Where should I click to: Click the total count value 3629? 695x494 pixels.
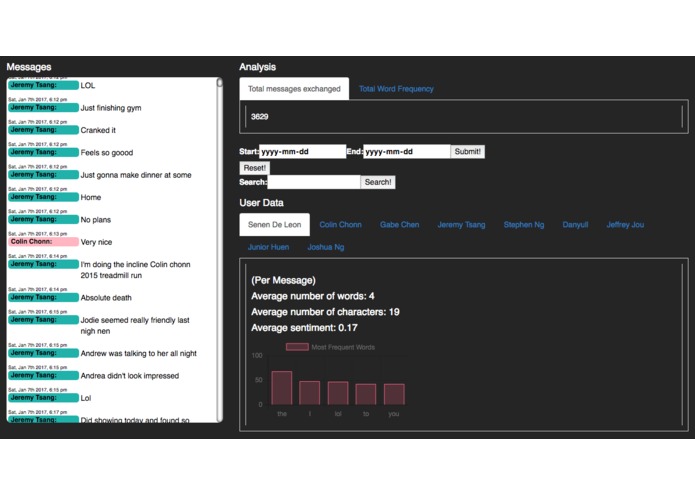259,117
